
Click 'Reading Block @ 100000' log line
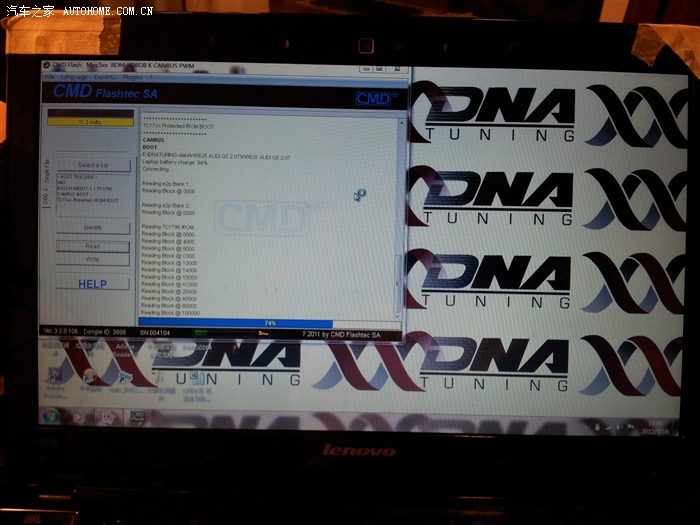point(171,313)
